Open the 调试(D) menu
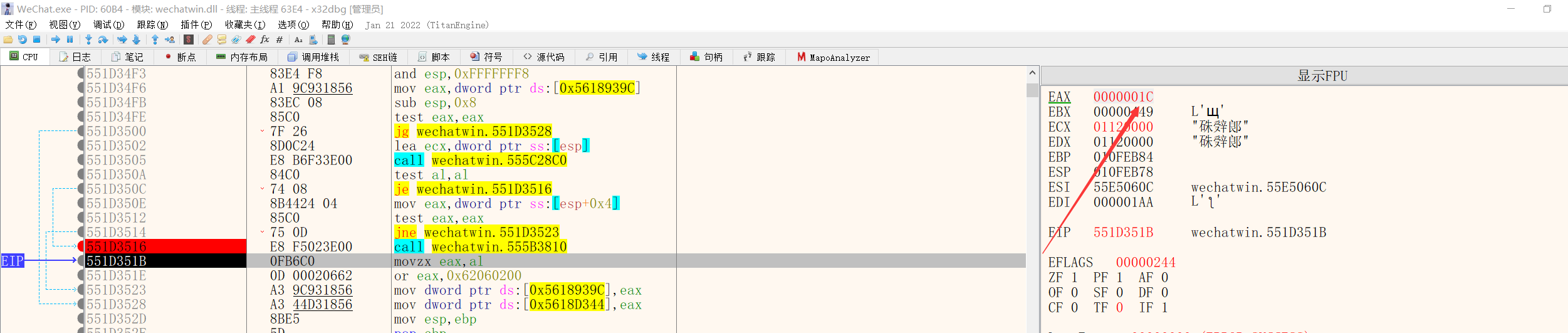The height and width of the screenshot is (333, 1568). [108, 24]
